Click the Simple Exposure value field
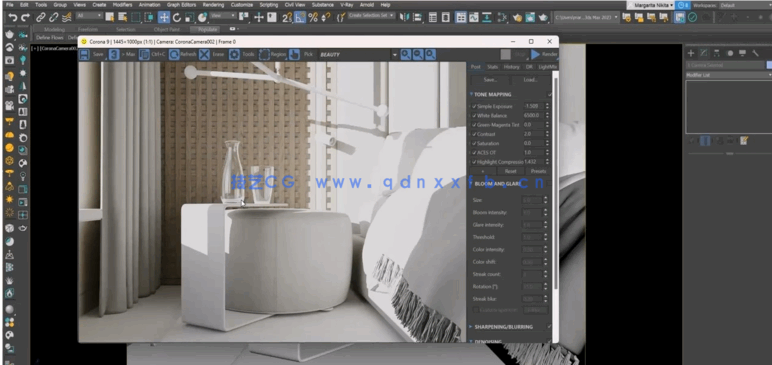This screenshot has height=365, width=772. tap(534, 106)
